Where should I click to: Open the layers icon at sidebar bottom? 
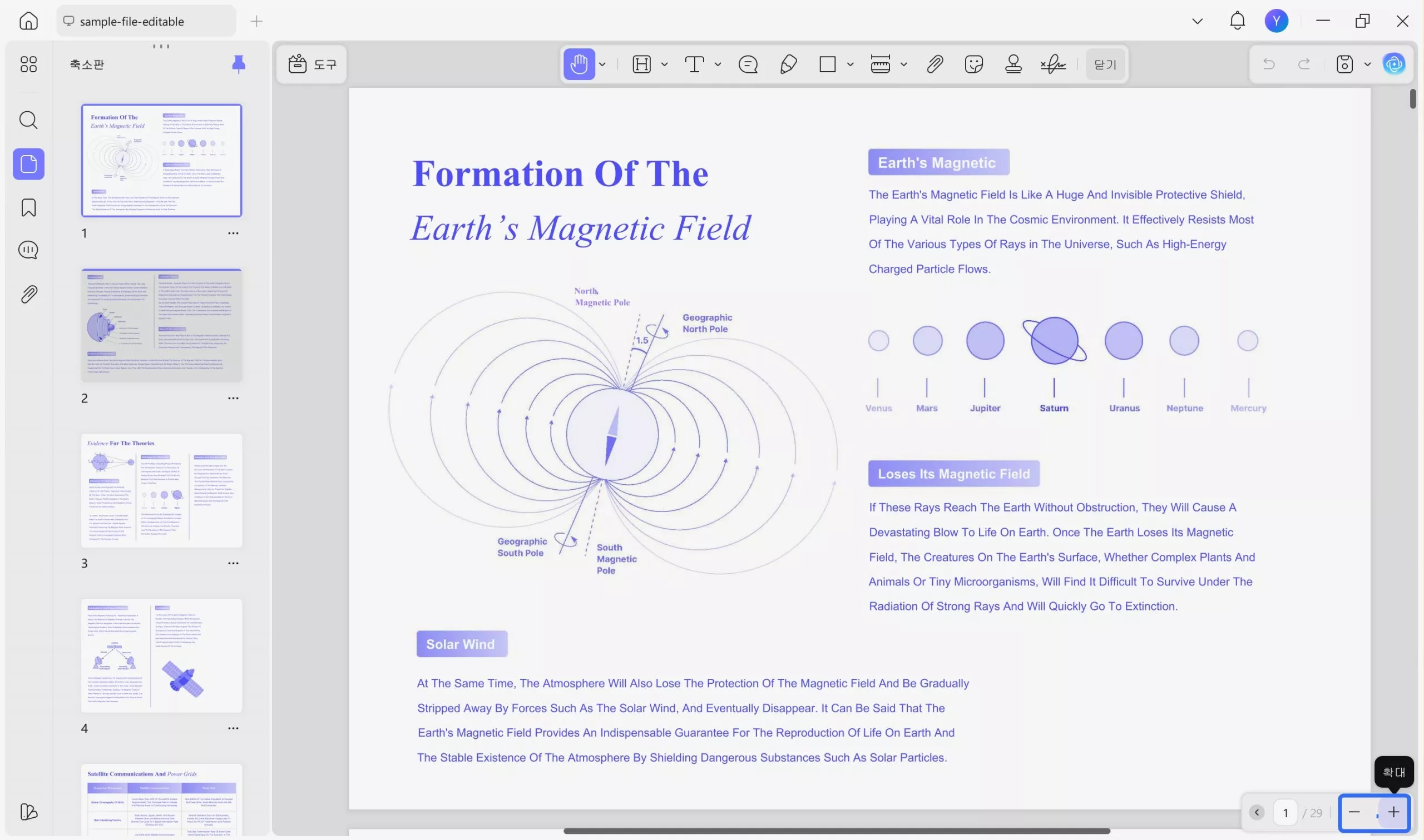coord(28,812)
